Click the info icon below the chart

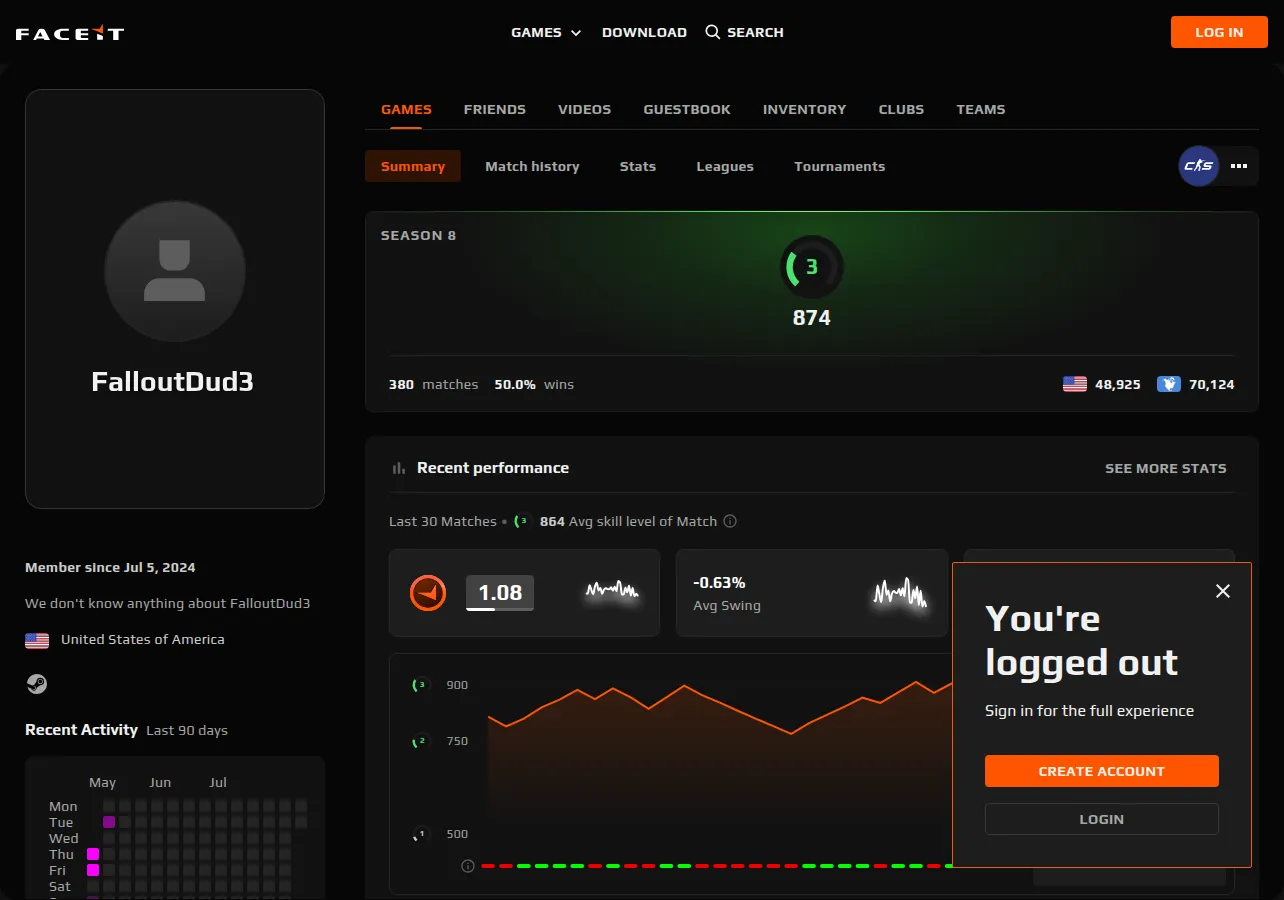pyautogui.click(x=467, y=866)
